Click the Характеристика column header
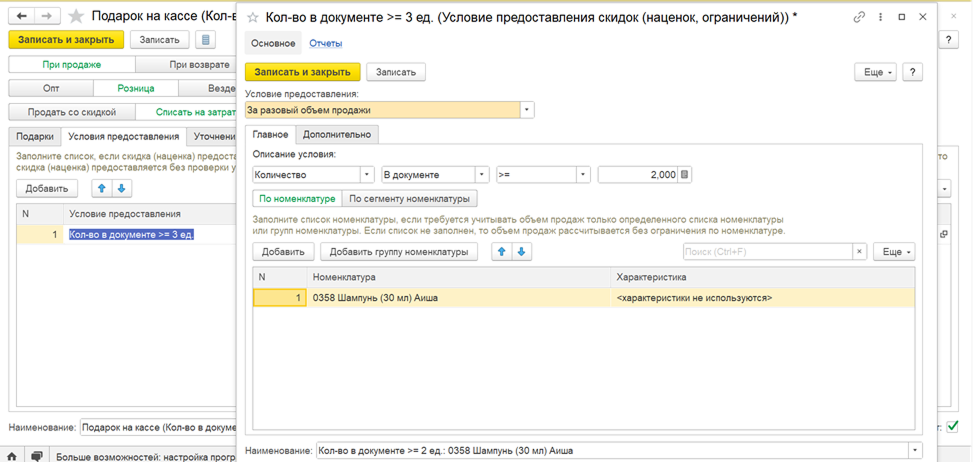The image size is (974, 462). pos(763,277)
